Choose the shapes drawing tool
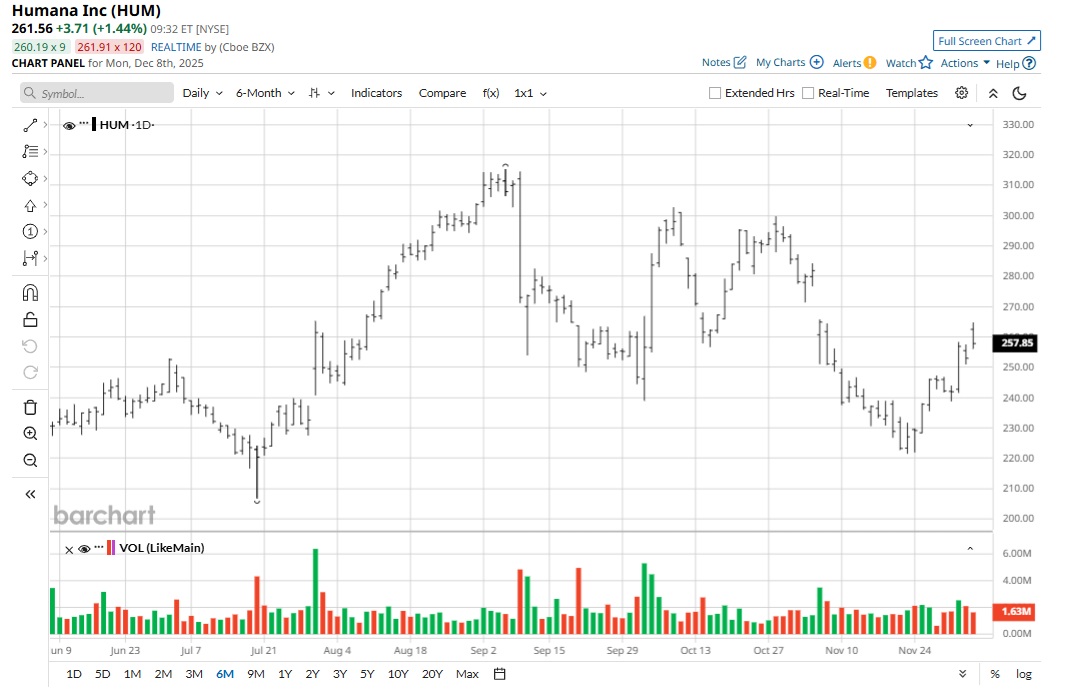This screenshot has width=1088, height=699. (30, 178)
